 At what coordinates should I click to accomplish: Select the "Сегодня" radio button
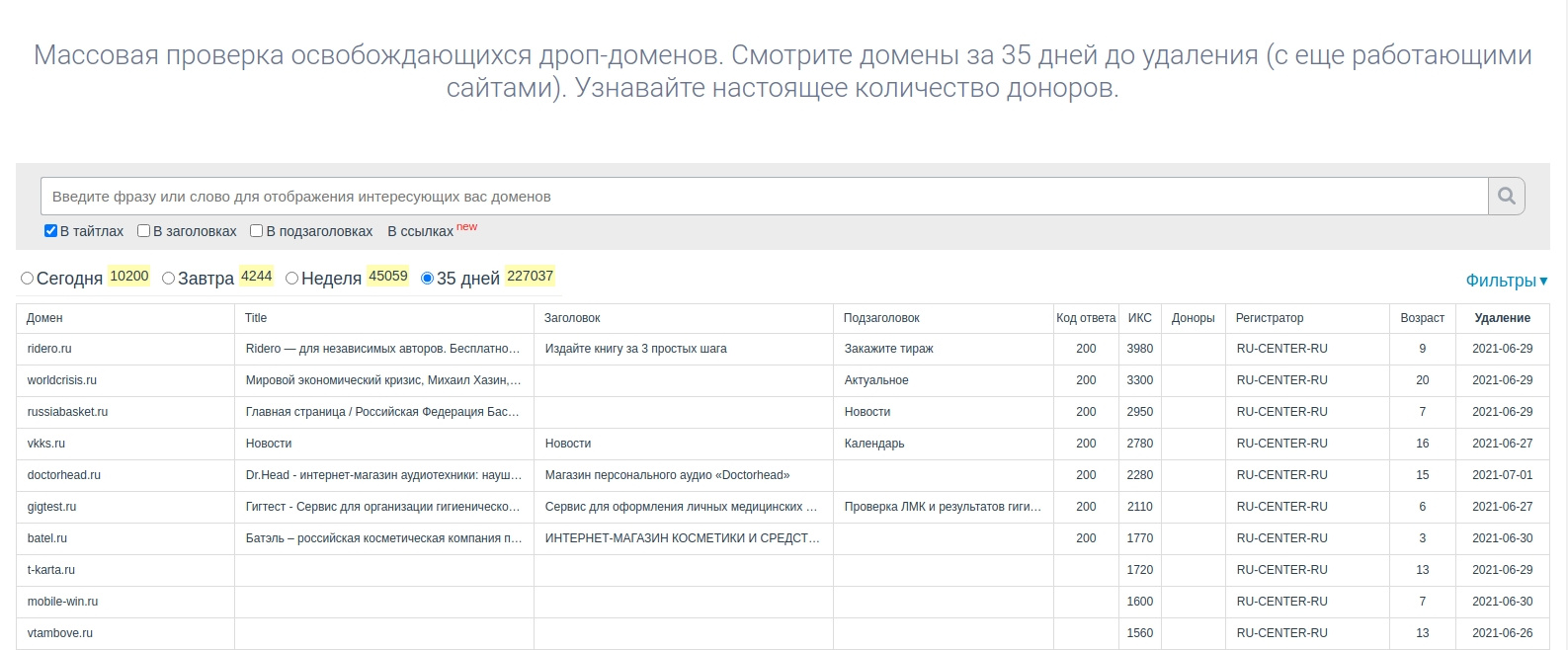[x=28, y=279]
